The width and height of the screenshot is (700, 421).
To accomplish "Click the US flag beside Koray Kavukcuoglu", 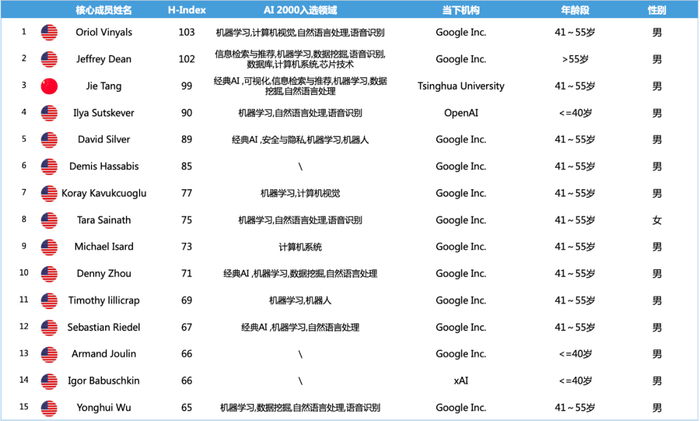I will click(49, 193).
